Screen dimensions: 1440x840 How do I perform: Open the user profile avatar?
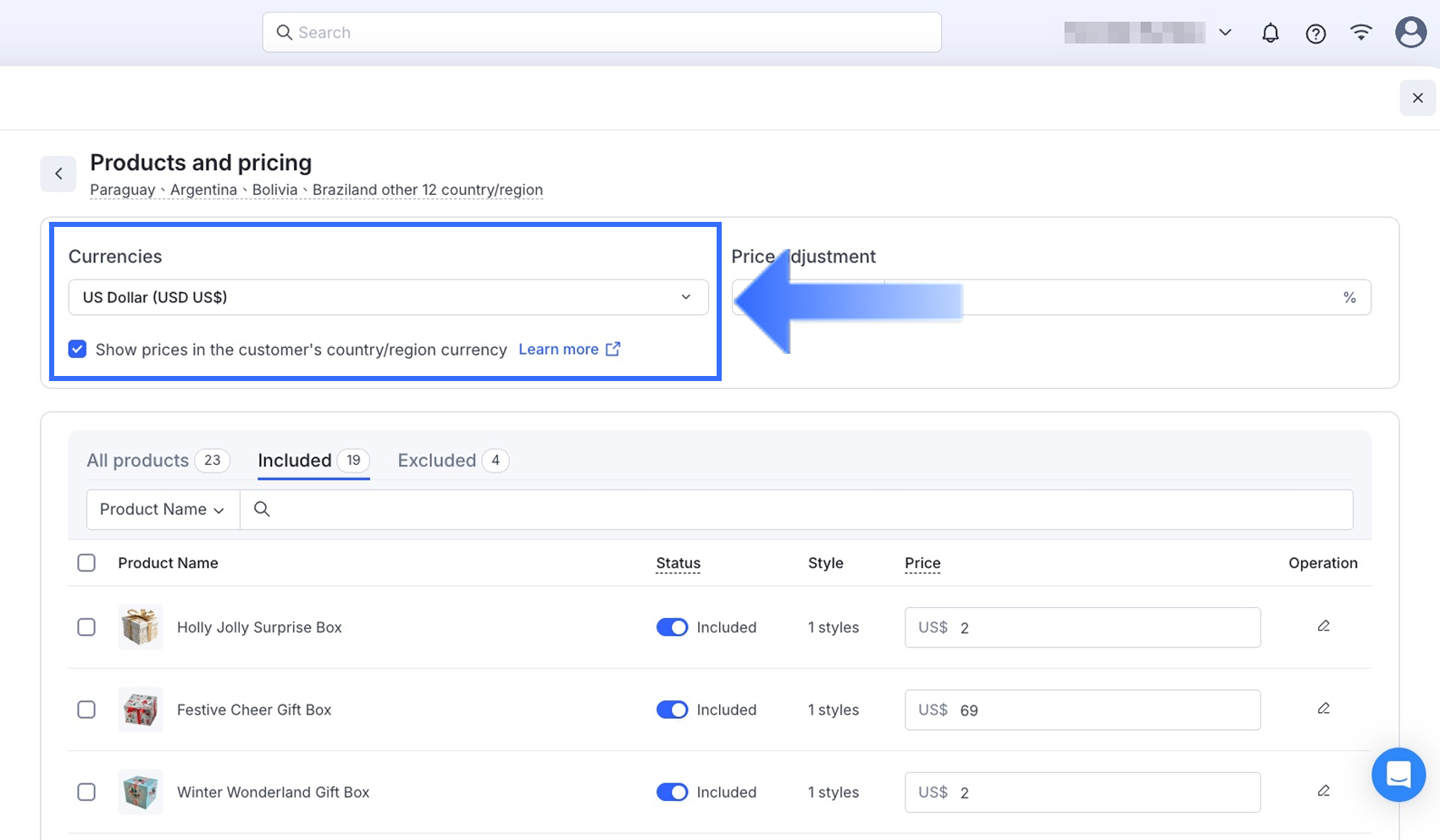click(x=1410, y=33)
